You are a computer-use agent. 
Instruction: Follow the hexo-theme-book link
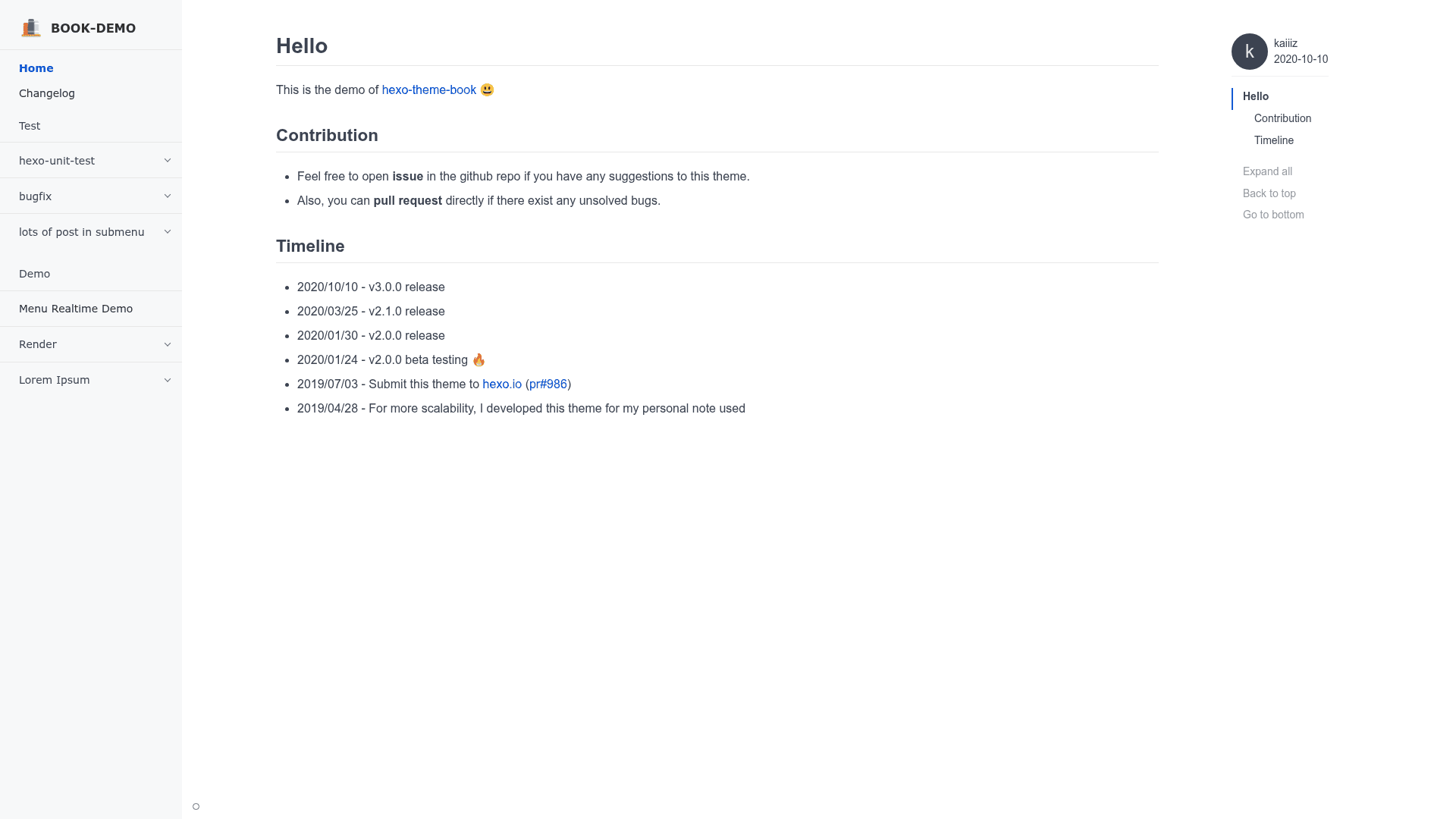coord(429,89)
